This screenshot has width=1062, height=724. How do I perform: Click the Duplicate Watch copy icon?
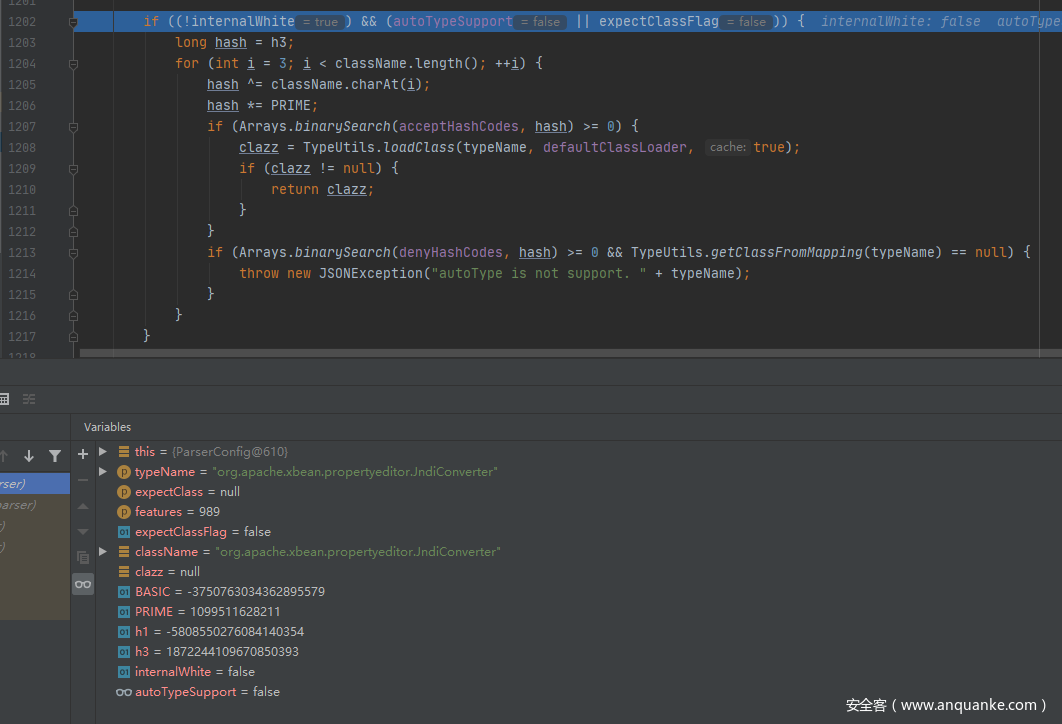[83, 557]
